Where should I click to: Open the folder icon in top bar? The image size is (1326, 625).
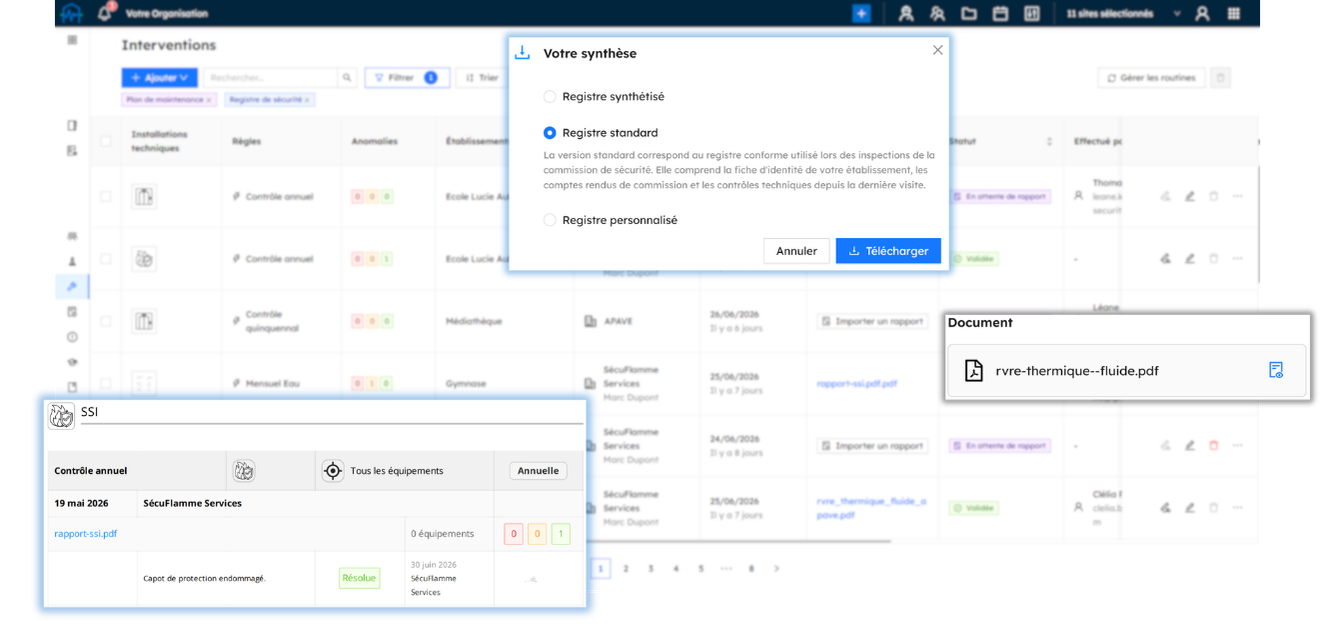tap(969, 13)
